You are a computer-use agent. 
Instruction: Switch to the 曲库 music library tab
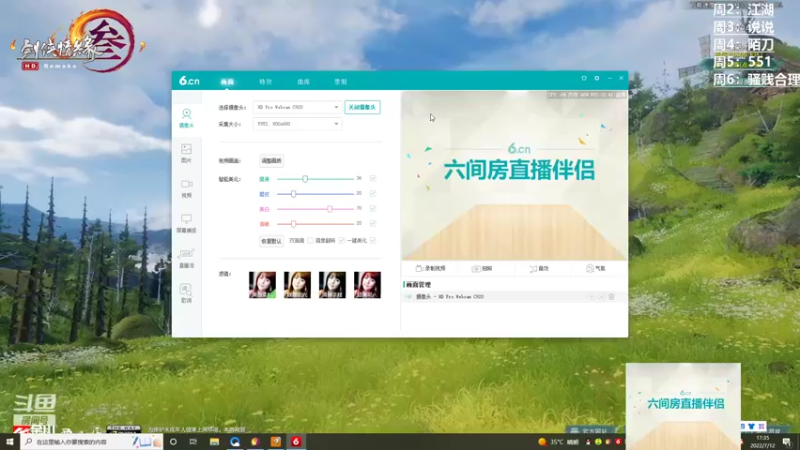click(304, 82)
